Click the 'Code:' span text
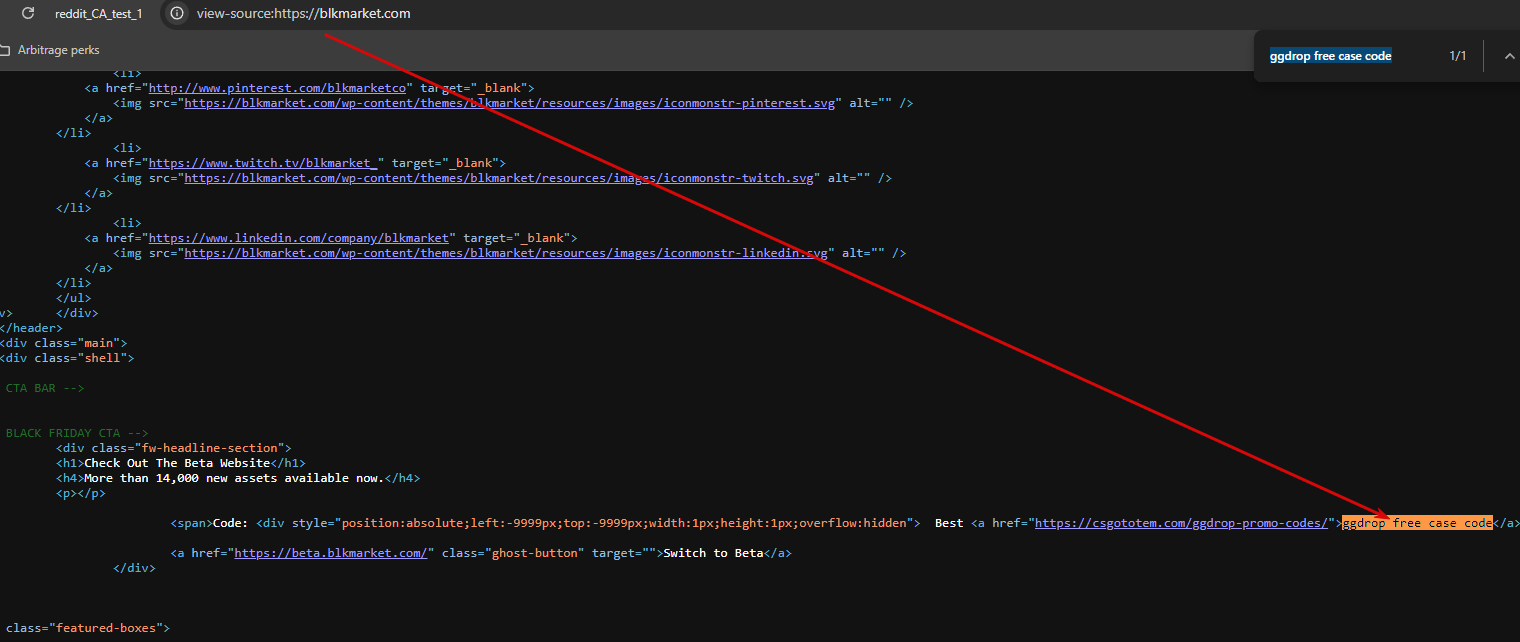The width and height of the screenshot is (1520, 642). 230,523
